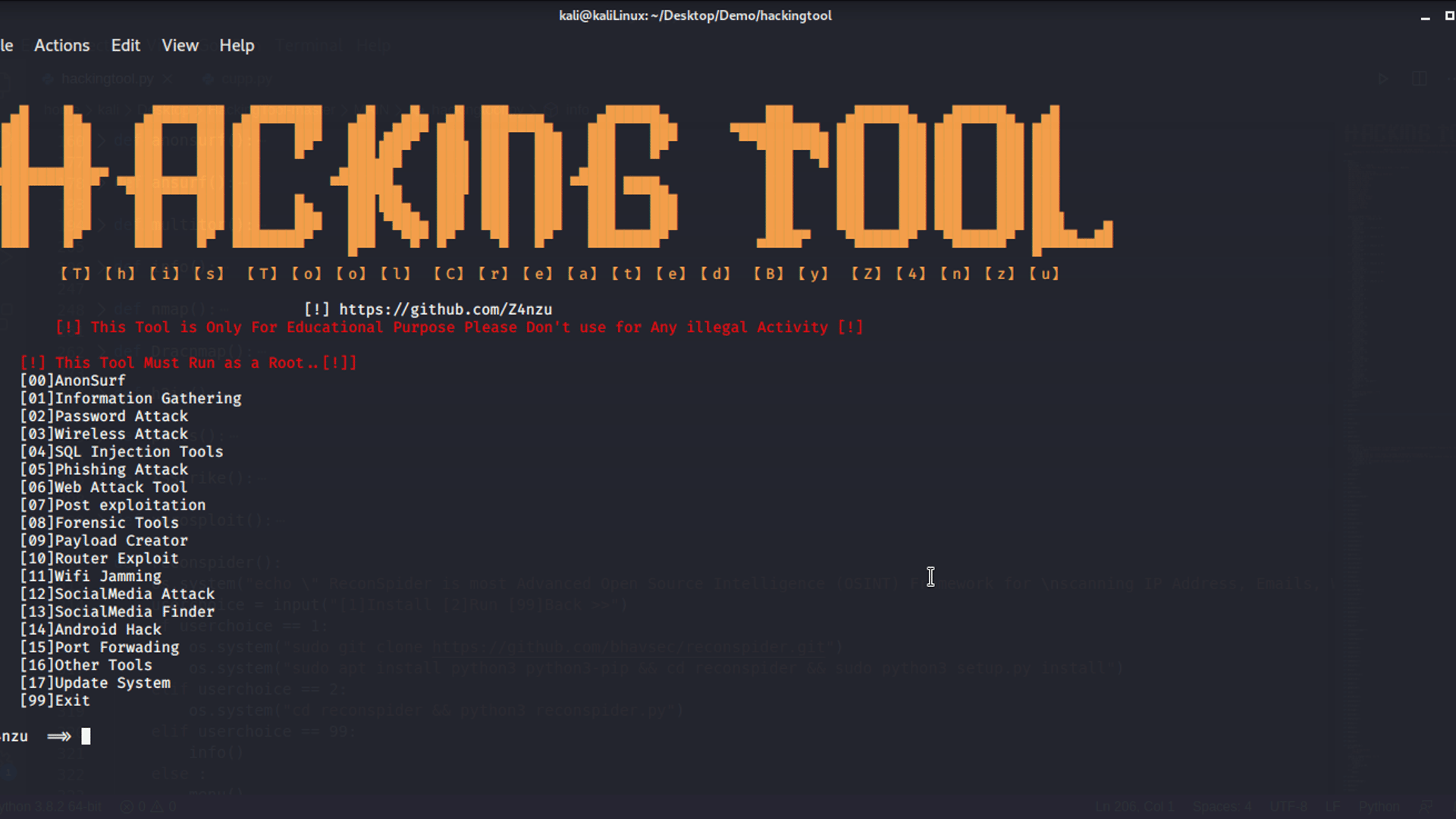Image resolution: width=1456 pixels, height=819 pixels.
Task: Open the View menu
Action: 180,45
